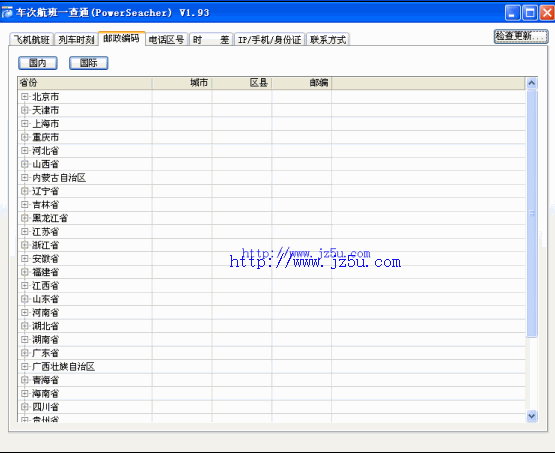Click the PowerSeacher title bar app icon
Screen dimensions: 555x453
(7, 12)
